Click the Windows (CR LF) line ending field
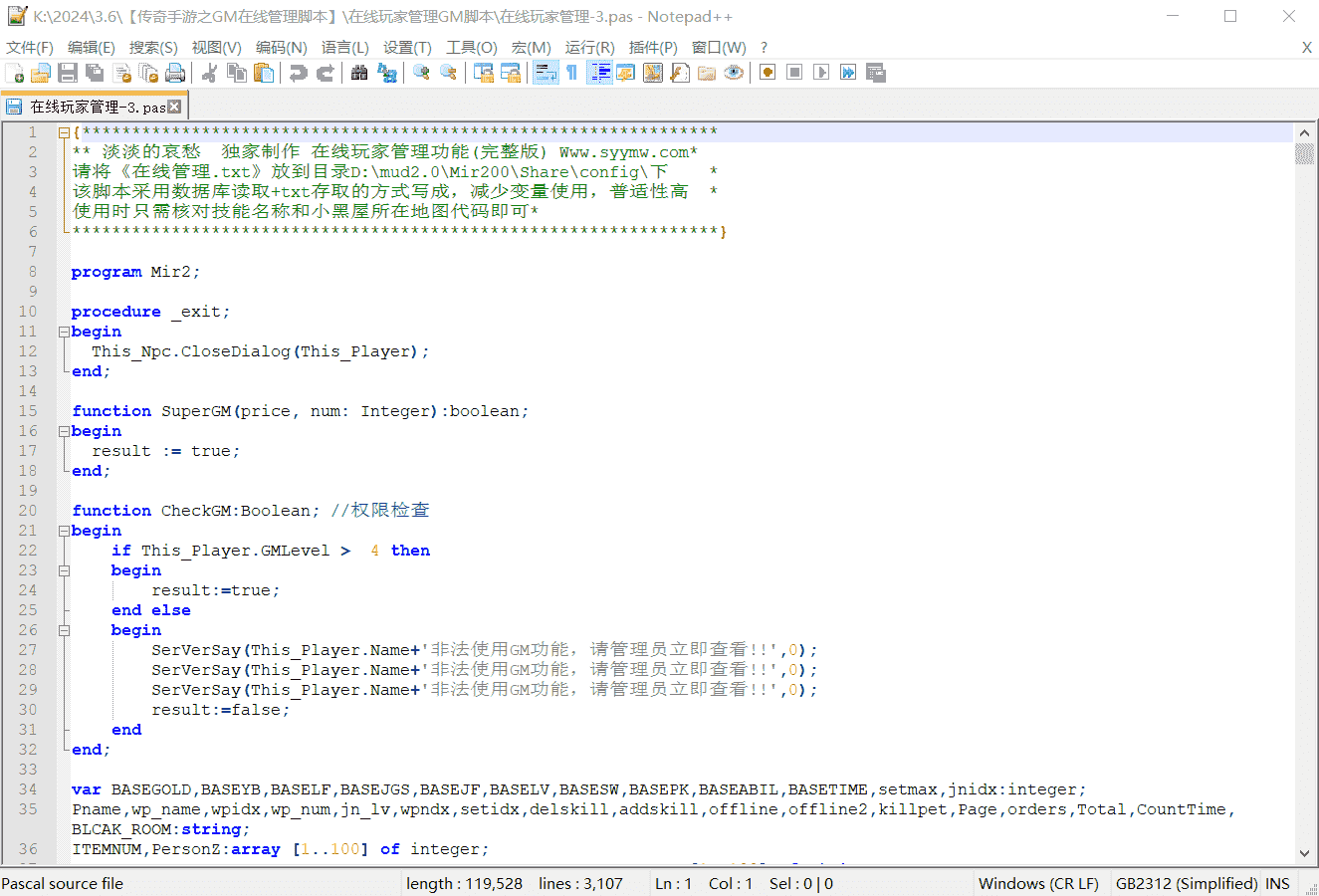Viewport: 1319px width, 896px height. pos(1038,883)
